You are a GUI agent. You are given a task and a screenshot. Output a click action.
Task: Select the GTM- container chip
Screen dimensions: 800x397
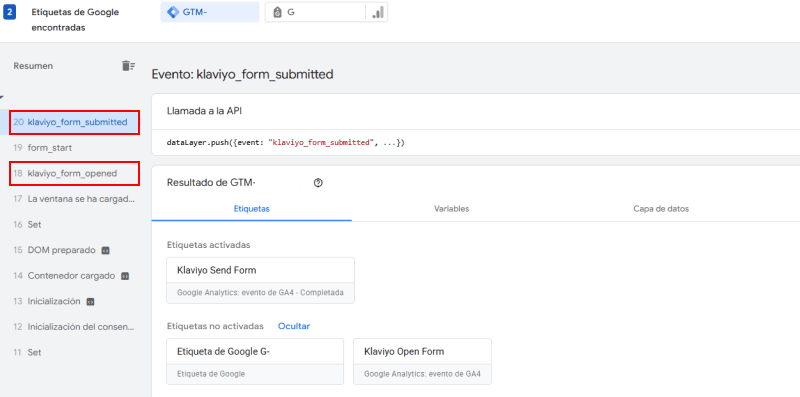(210, 12)
